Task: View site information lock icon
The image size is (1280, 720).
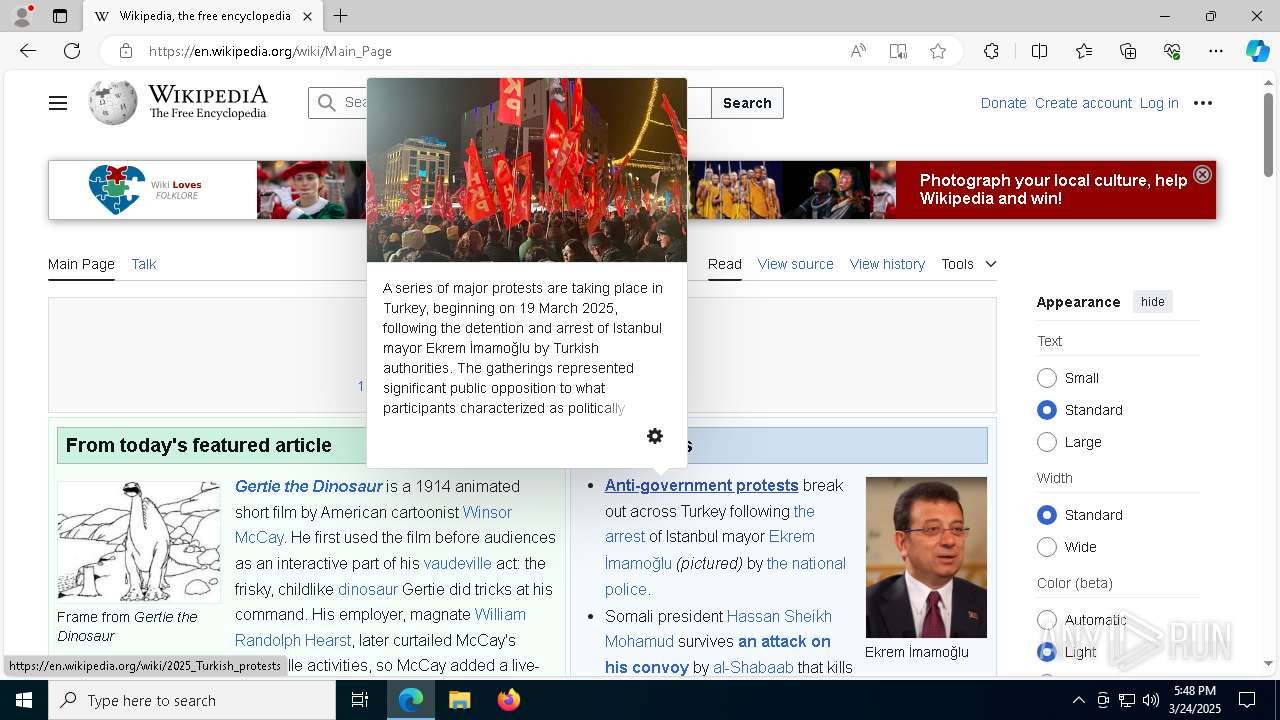Action: 125,51
